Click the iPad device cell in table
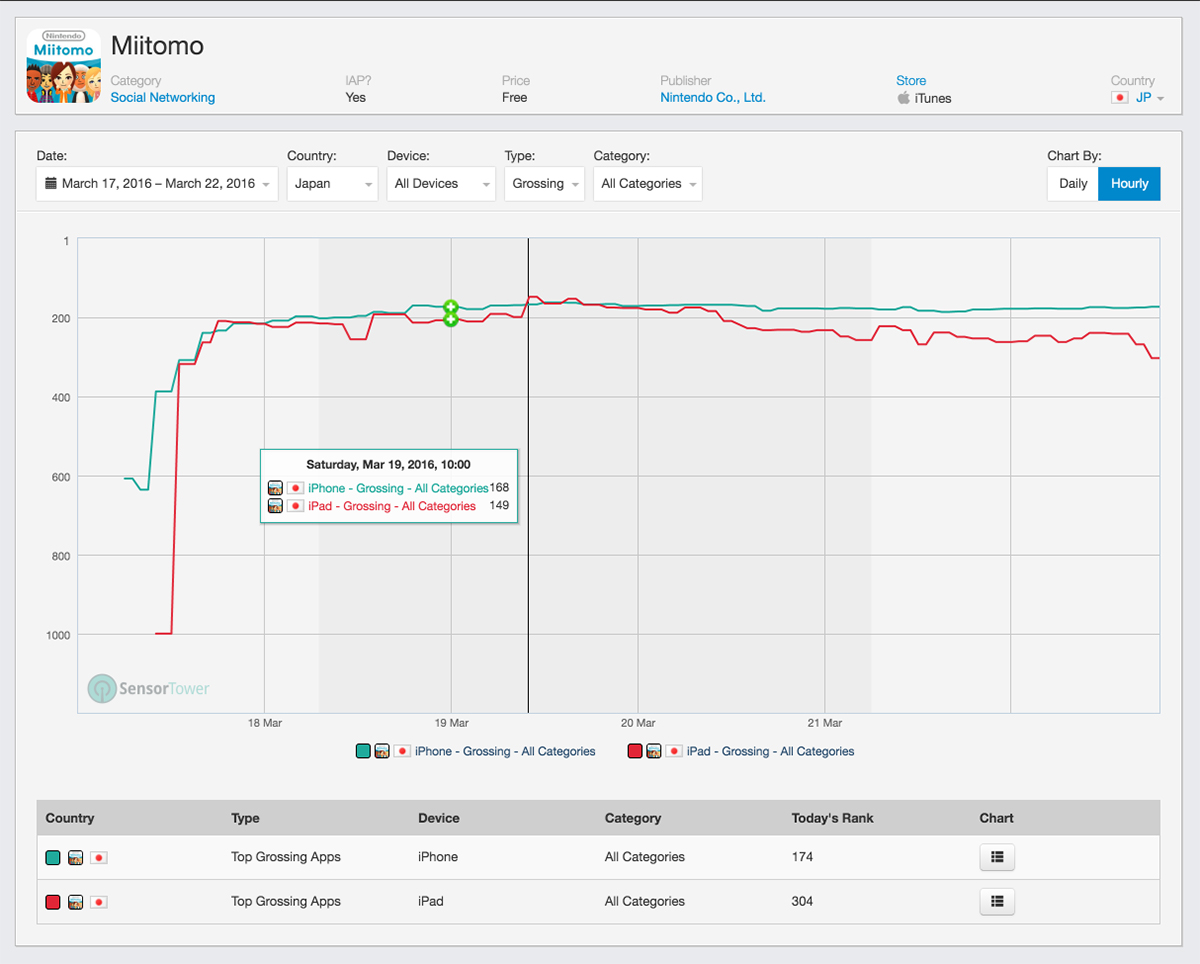Viewport: 1200px width, 964px height. [x=431, y=901]
